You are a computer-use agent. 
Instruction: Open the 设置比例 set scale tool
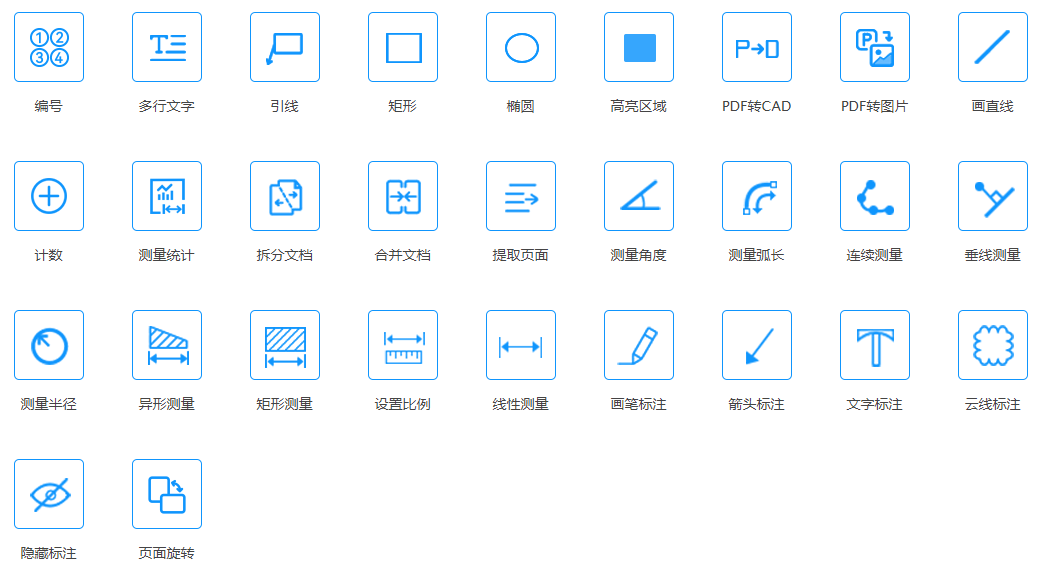coord(403,345)
